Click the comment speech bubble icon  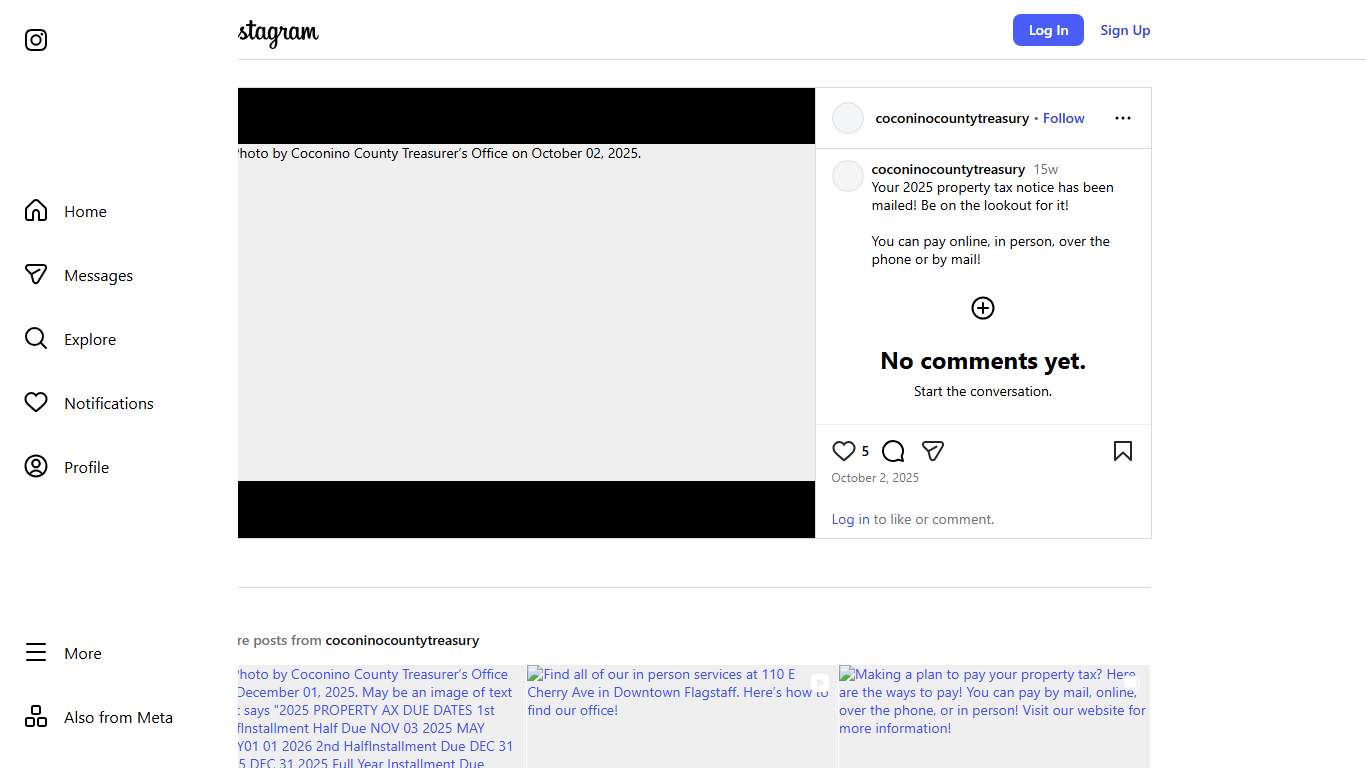[x=893, y=451]
